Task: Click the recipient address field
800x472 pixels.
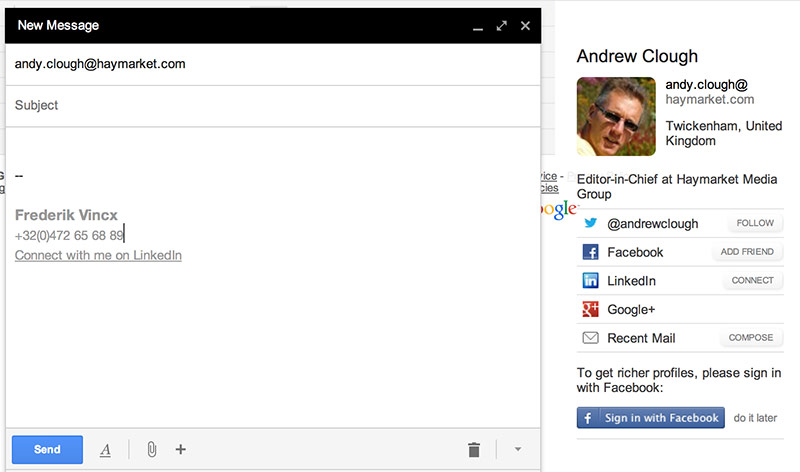Action: pyautogui.click(x=273, y=64)
